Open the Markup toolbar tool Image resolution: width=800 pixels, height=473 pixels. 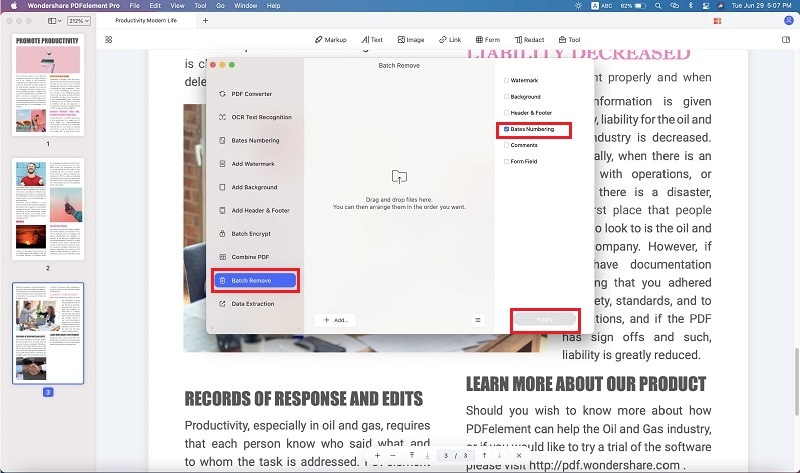pyautogui.click(x=331, y=39)
